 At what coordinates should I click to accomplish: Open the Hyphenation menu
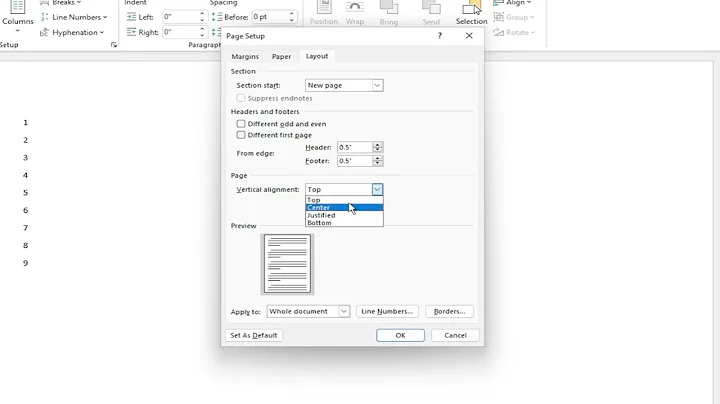click(x=72, y=33)
